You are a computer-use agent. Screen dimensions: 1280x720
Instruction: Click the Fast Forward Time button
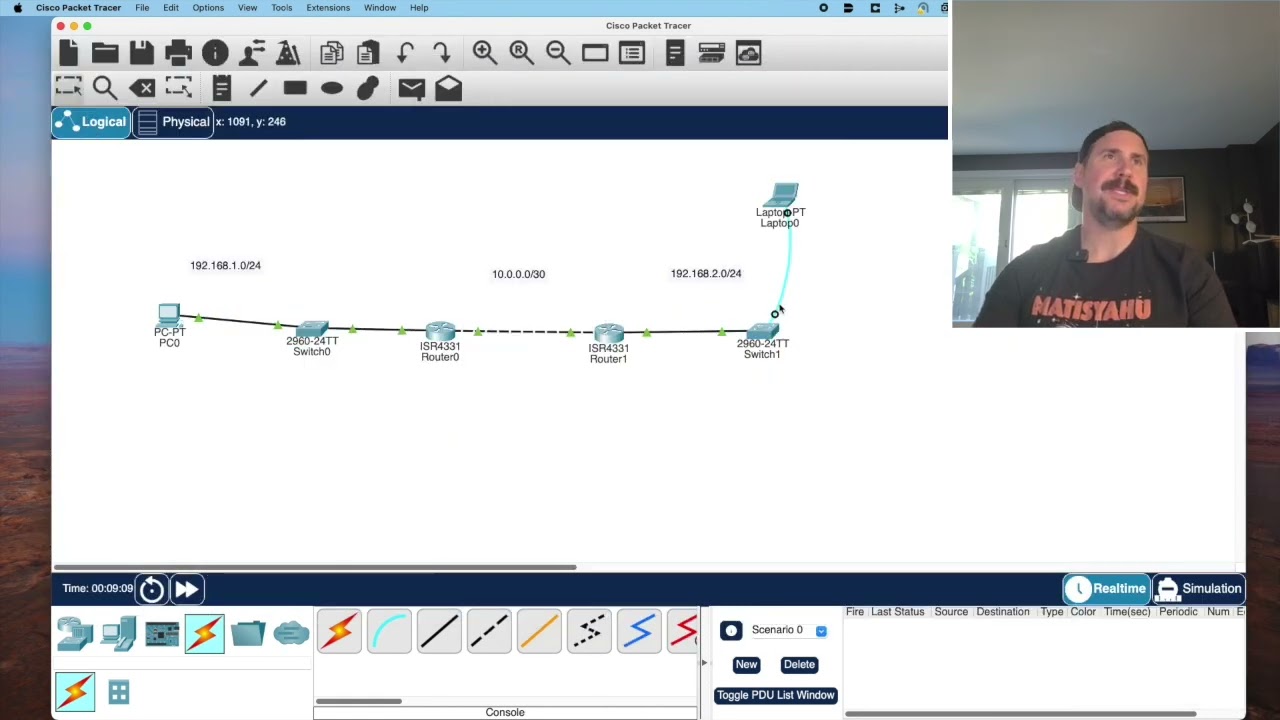[187, 589]
